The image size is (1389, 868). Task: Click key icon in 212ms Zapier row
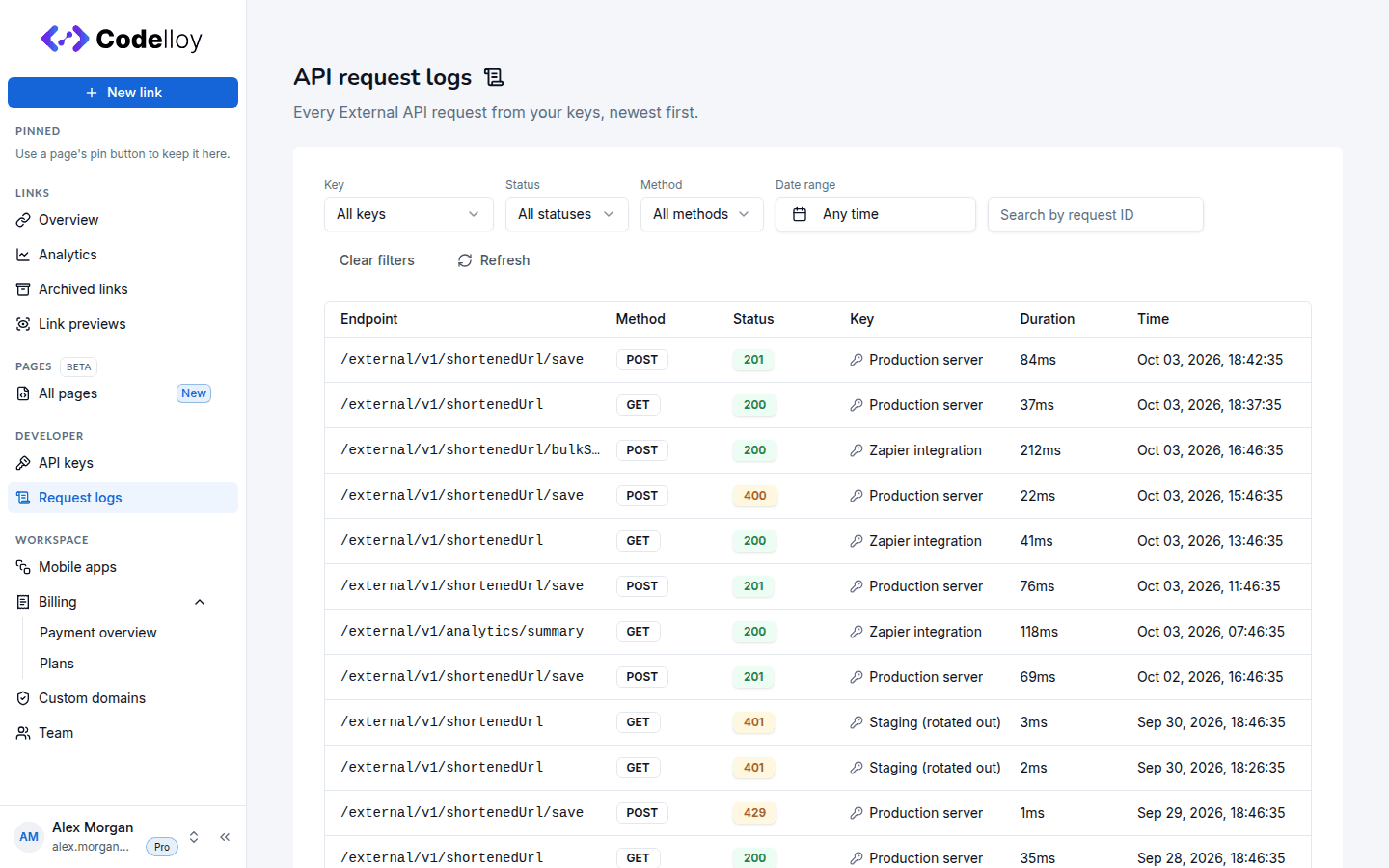tap(857, 450)
